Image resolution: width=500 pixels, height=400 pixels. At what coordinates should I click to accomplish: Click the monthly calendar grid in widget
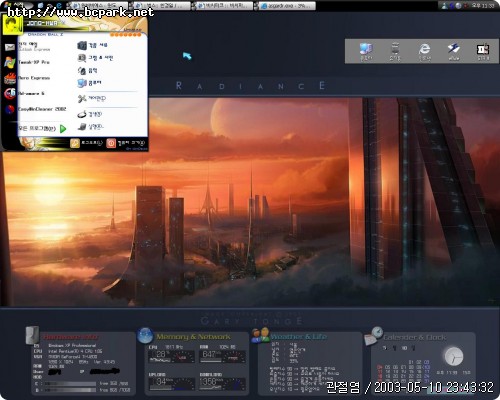pyautogui.click(x=404, y=371)
